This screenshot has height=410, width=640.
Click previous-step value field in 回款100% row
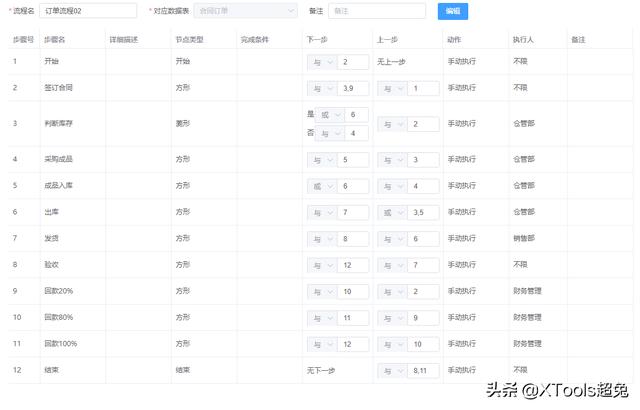tap(423, 344)
